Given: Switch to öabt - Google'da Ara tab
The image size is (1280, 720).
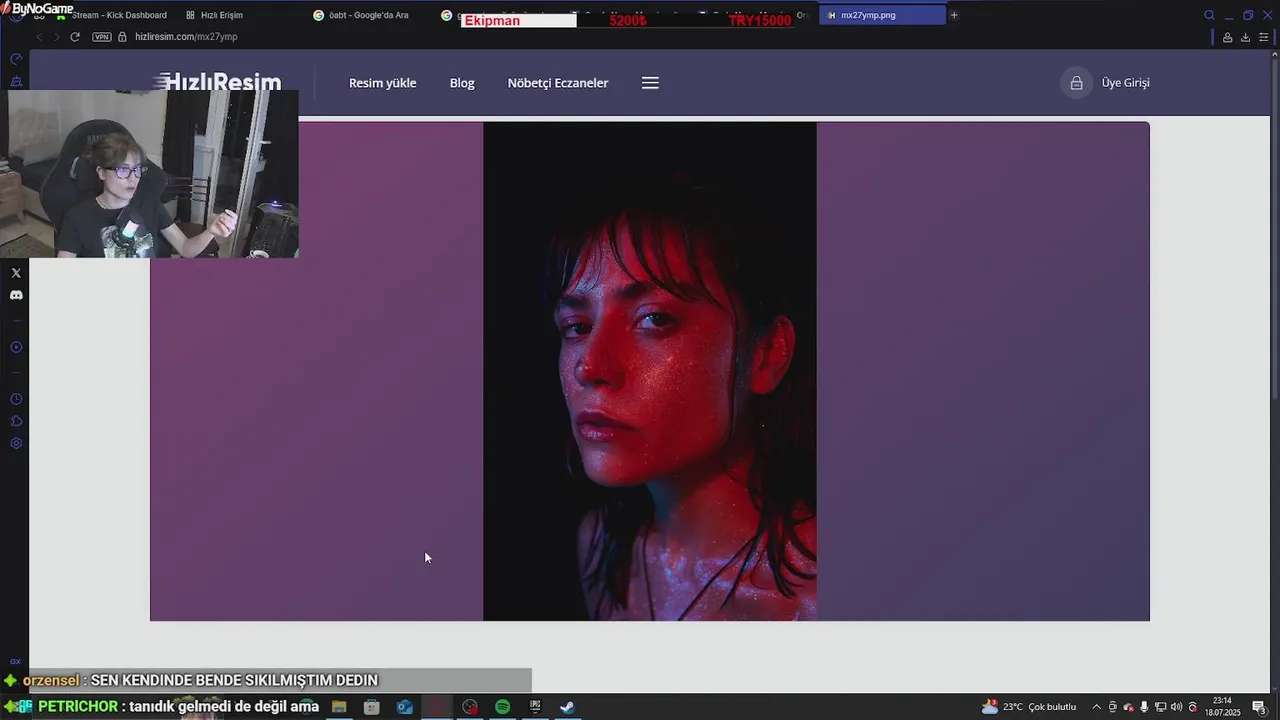Looking at the screenshot, I should 362,15.
